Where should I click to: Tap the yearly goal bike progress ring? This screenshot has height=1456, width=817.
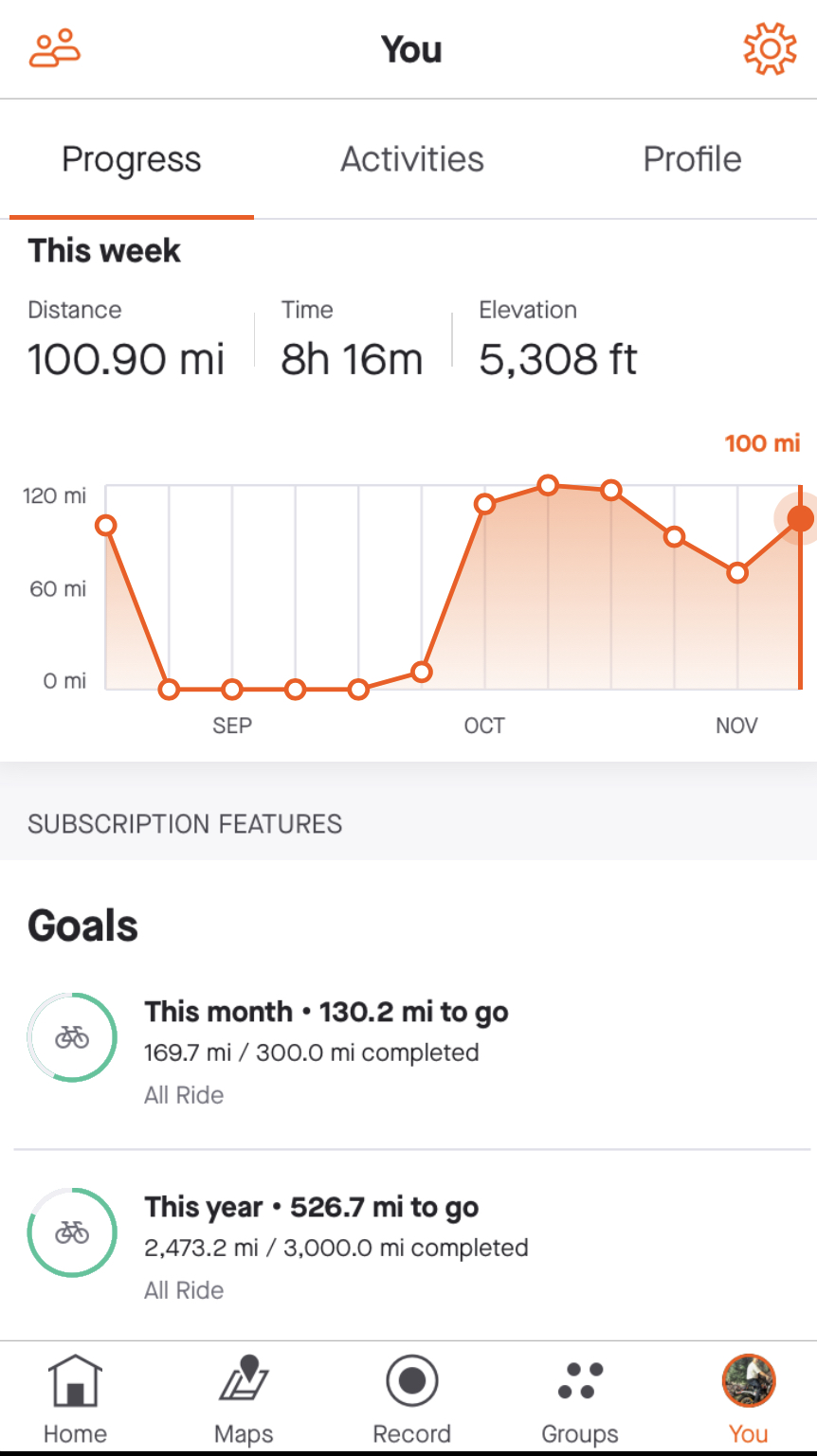72,1232
